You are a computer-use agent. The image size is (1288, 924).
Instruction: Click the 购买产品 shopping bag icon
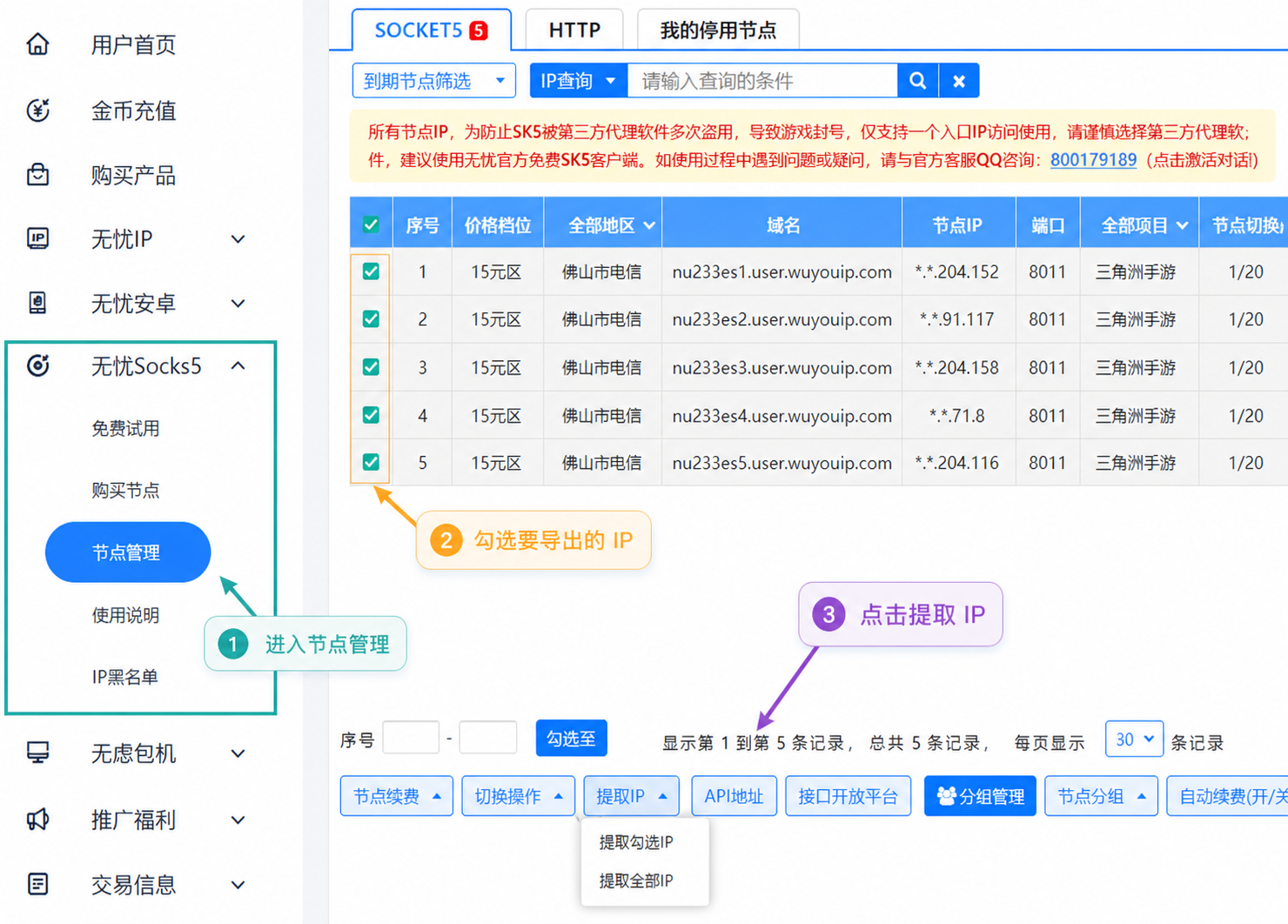point(37,174)
